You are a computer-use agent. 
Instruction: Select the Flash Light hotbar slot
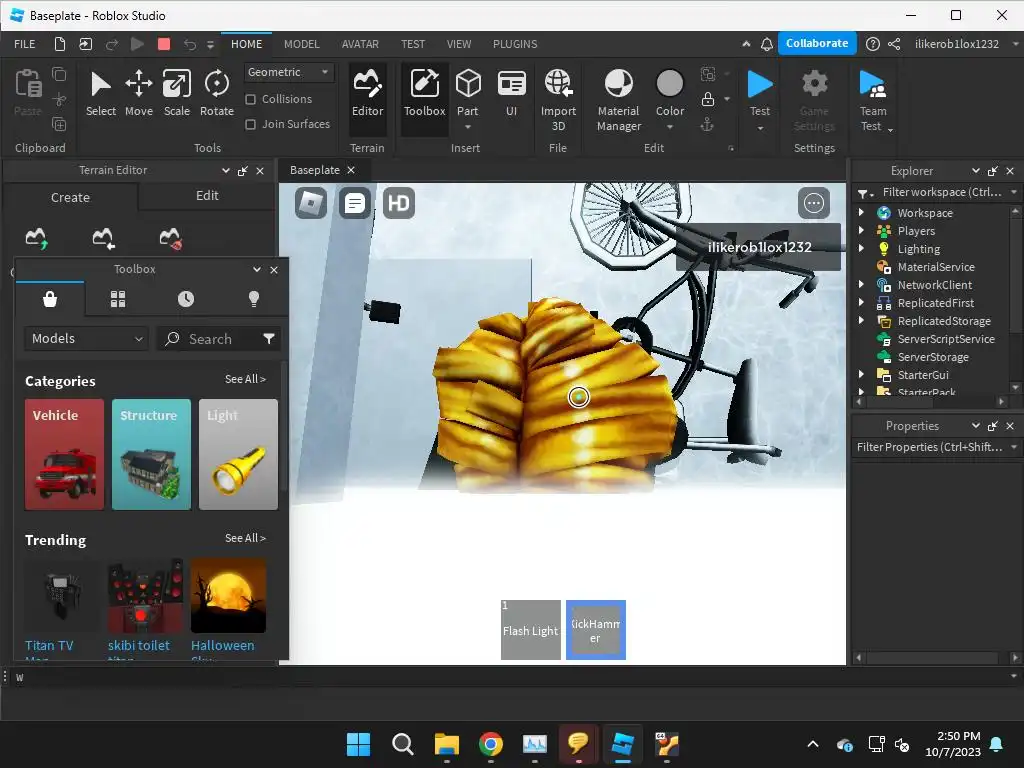click(530, 630)
